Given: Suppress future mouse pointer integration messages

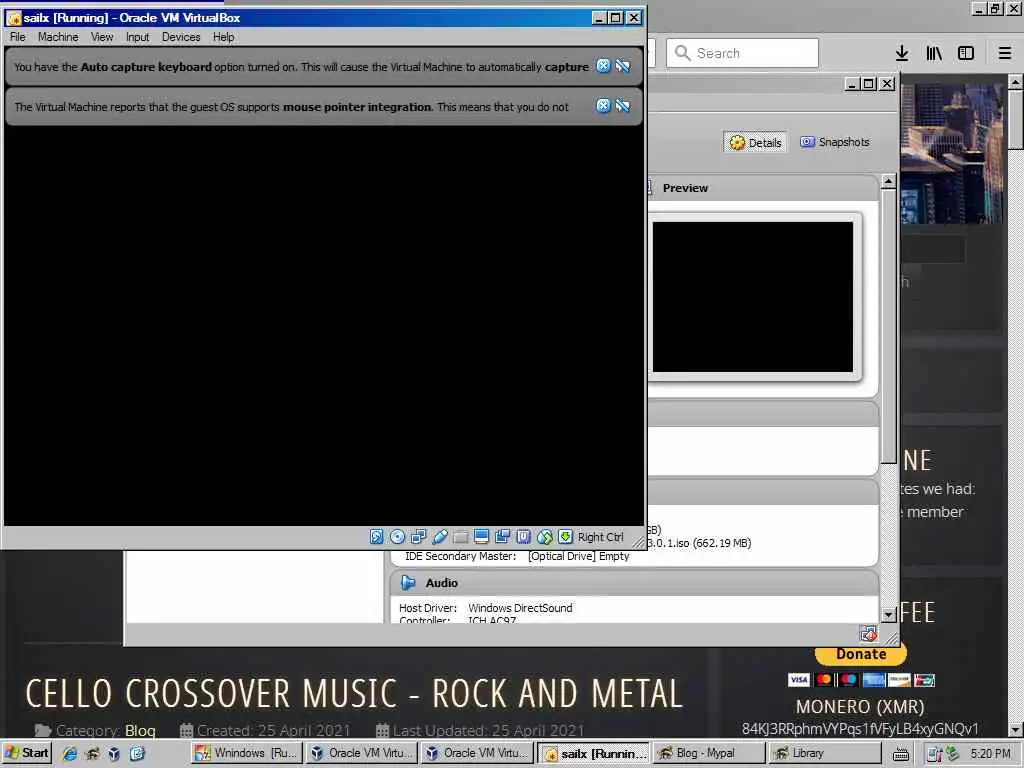Looking at the screenshot, I should tap(623, 106).
